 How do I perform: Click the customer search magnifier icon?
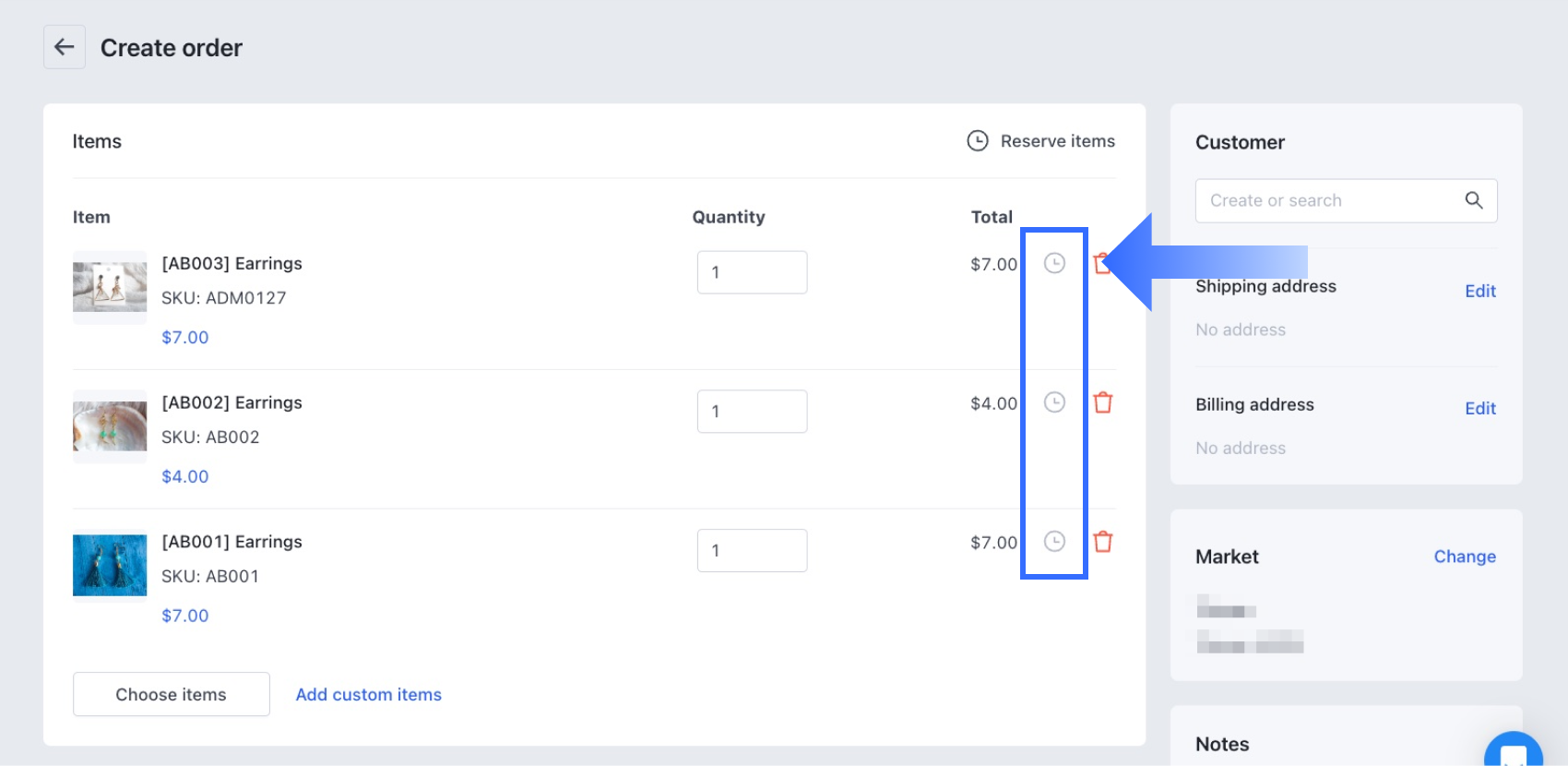(1474, 200)
